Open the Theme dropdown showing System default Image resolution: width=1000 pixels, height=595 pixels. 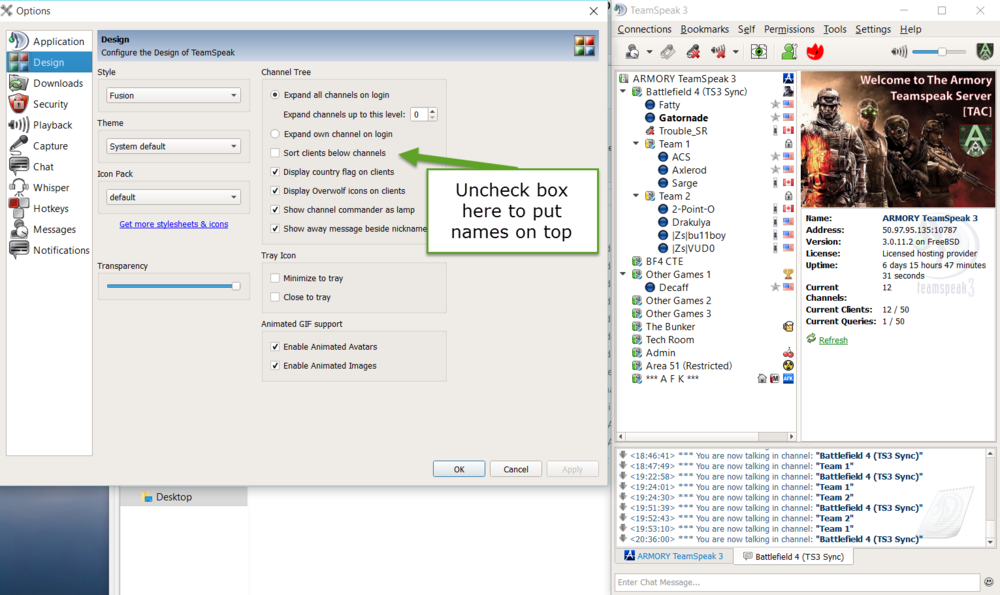[173, 146]
